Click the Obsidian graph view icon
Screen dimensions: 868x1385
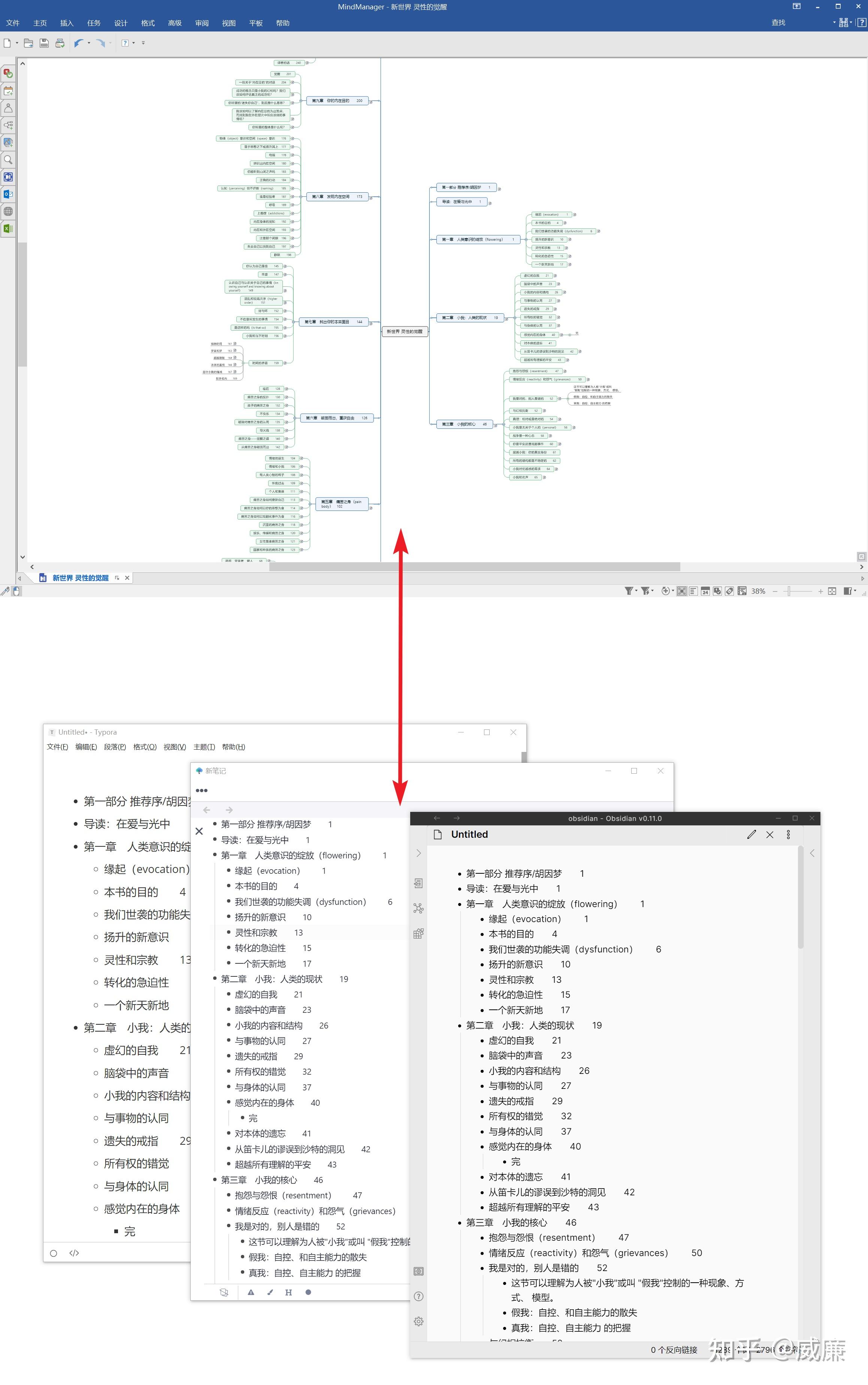pyautogui.click(x=418, y=908)
